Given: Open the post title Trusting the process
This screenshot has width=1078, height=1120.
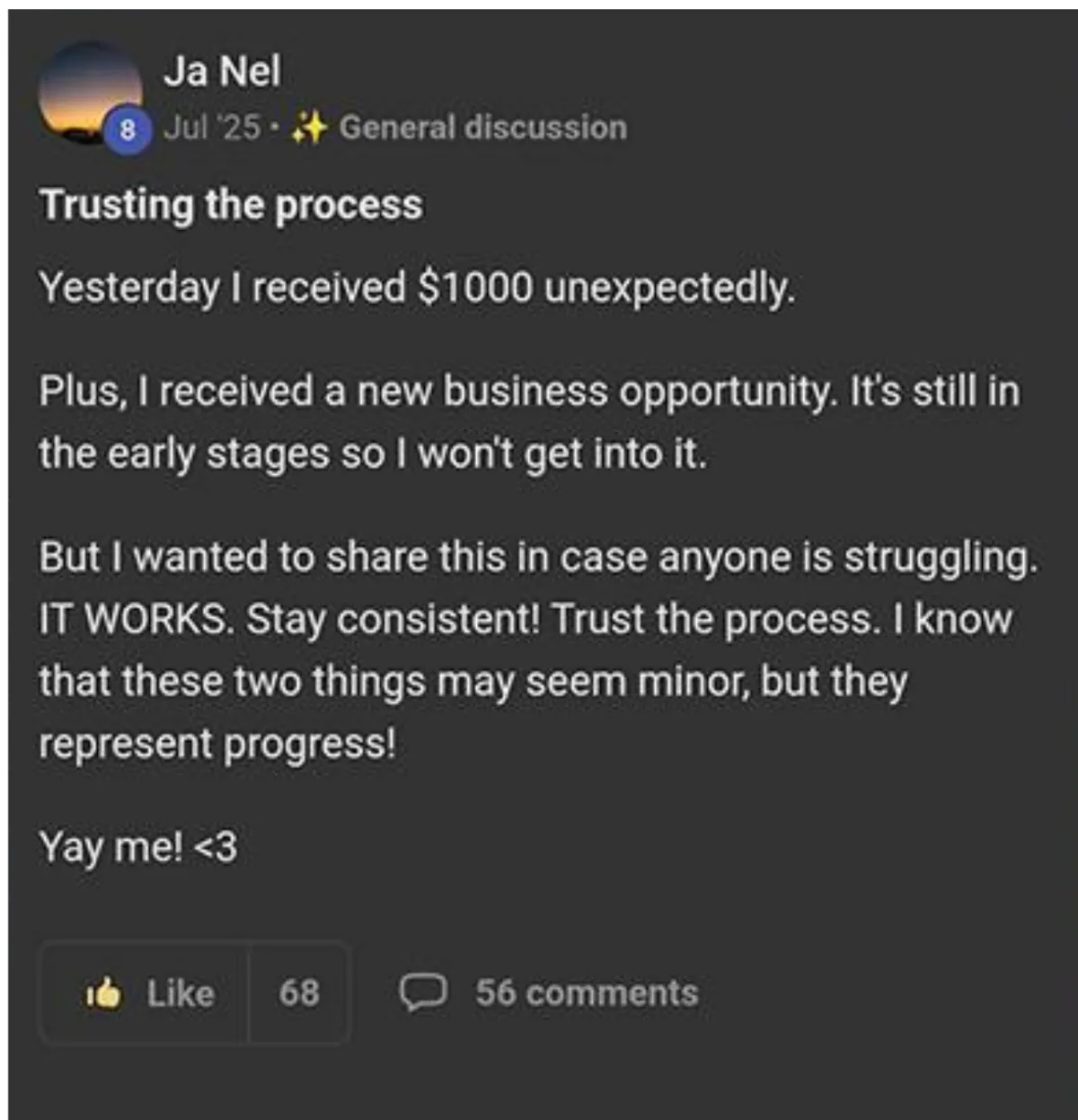Looking at the screenshot, I should pyautogui.click(x=230, y=205).
